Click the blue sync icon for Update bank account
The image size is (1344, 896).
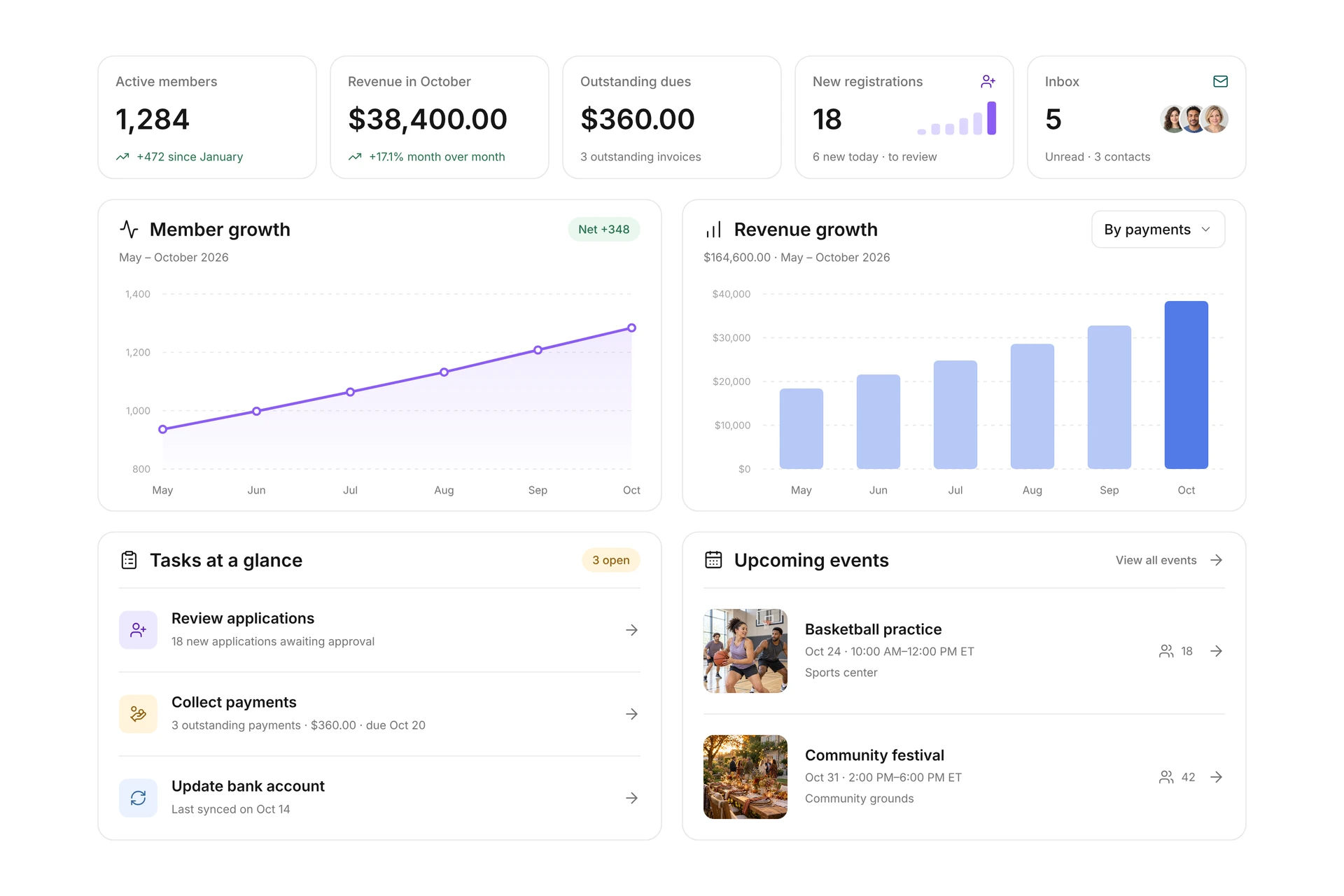click(138, 798)
